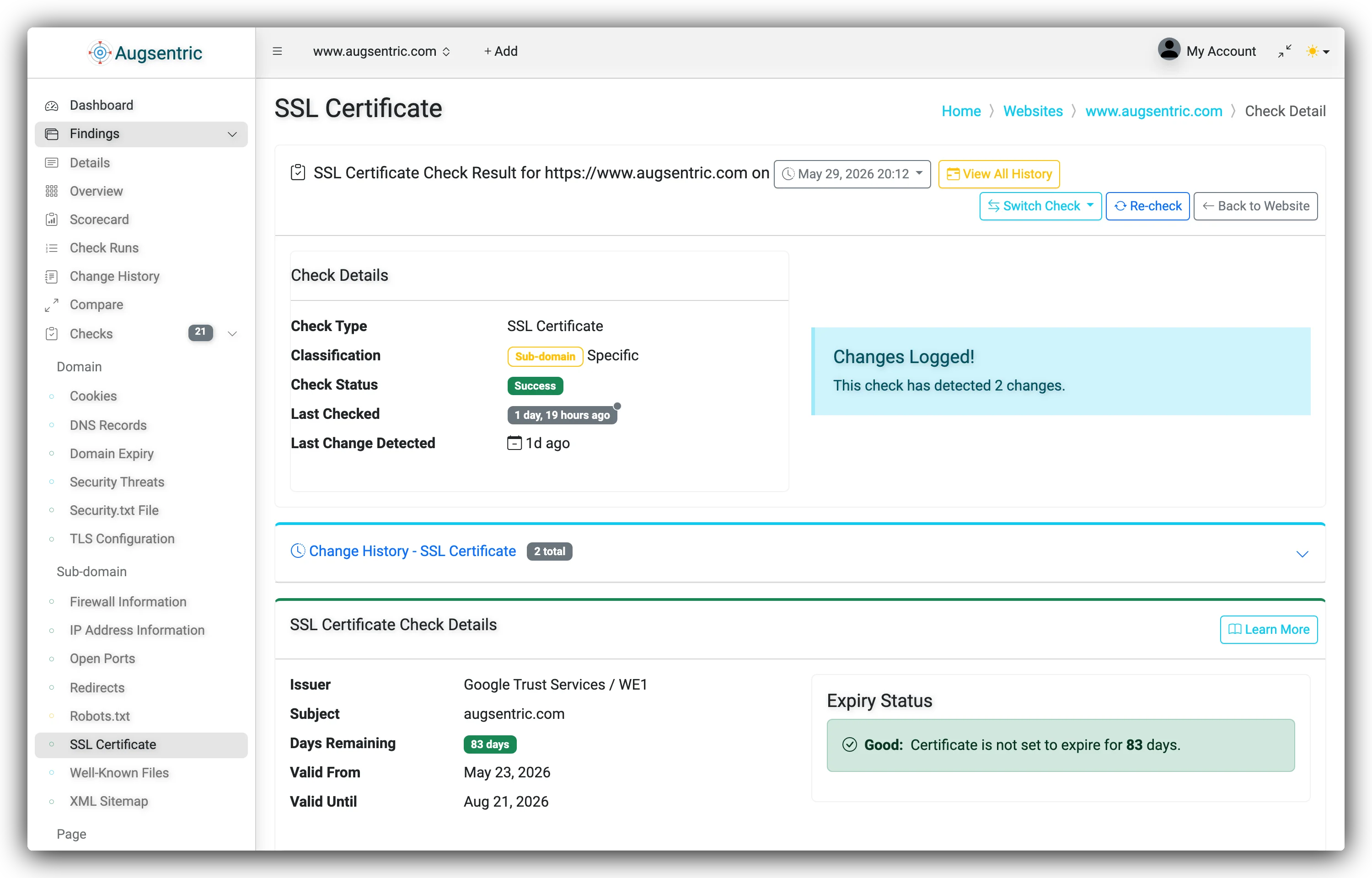The image size is (1372, 878).
Task: Open Cookies check
Action: (x=141, y=396)
